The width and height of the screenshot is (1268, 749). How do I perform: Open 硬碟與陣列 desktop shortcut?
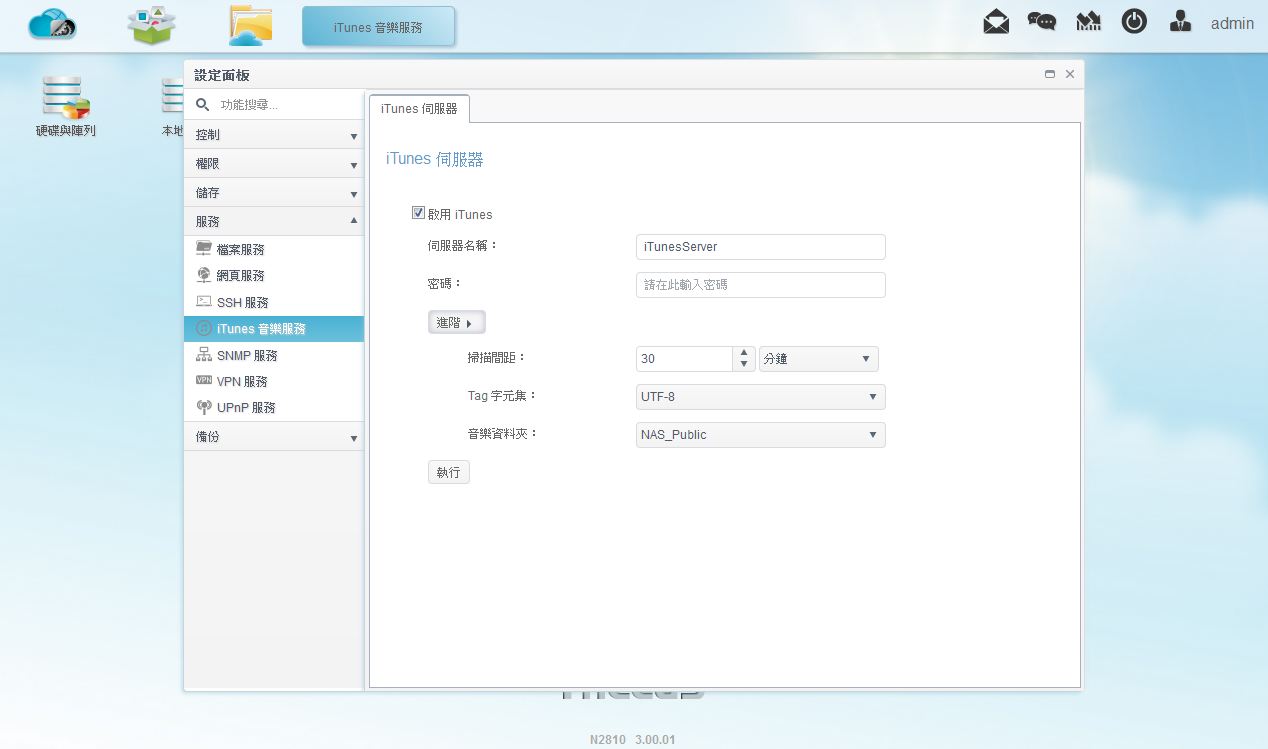click(x=66, y=107)
